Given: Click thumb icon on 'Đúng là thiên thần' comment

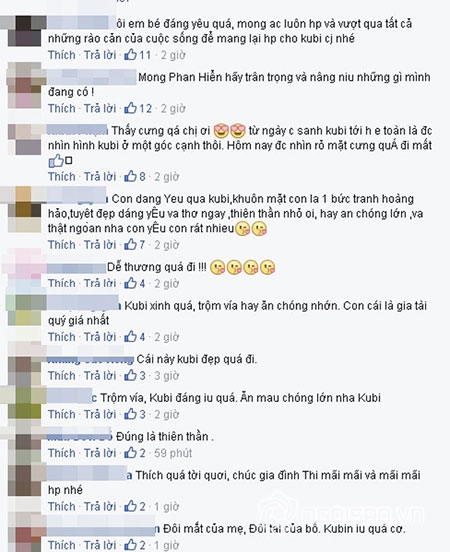Looking at the screenshot, I should [x=130, y=453].
